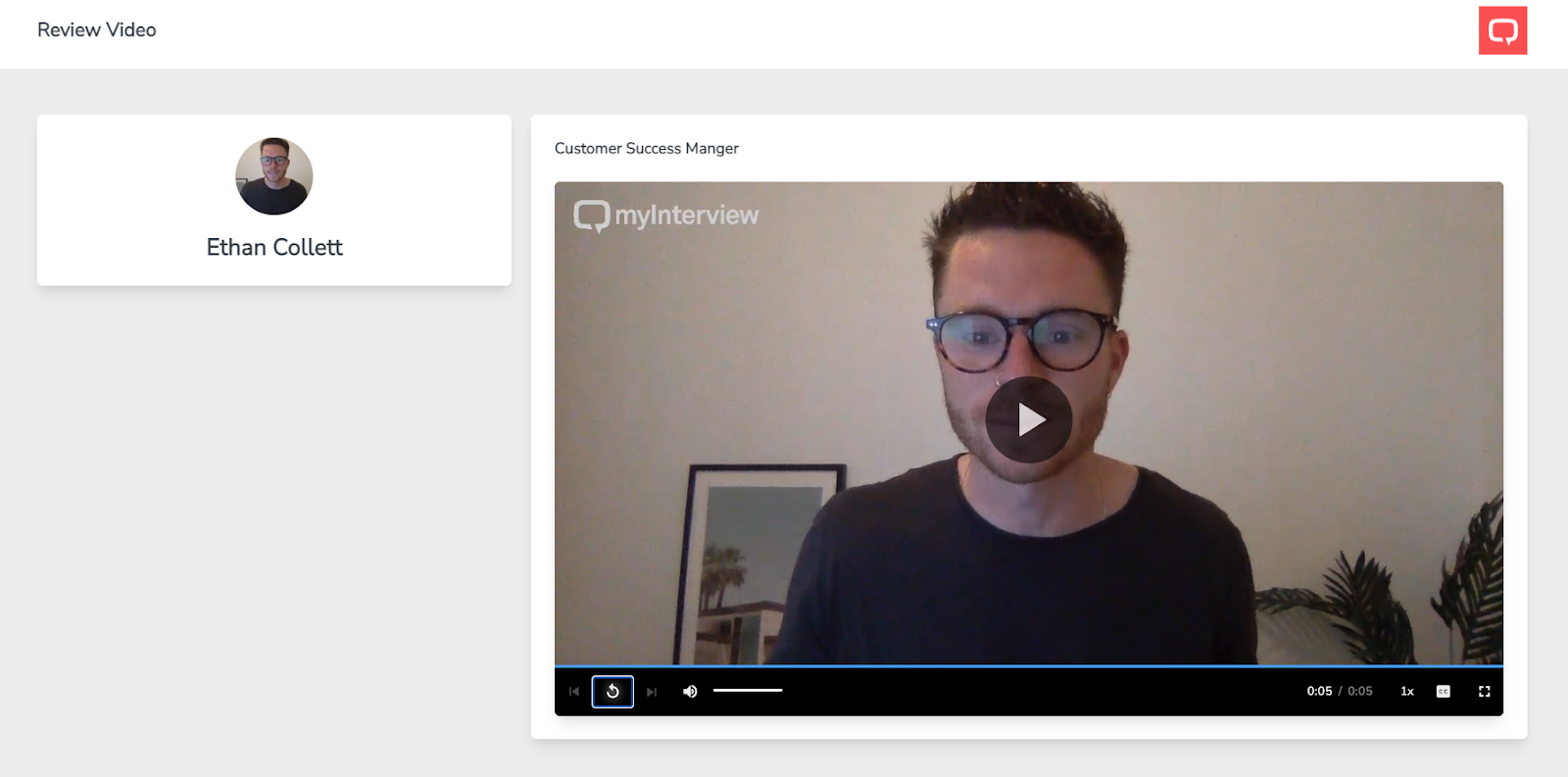The width and height of the screenshot is (1568, 777).
Task: Click the 0:05 current time display
Action: point(1319,692)
